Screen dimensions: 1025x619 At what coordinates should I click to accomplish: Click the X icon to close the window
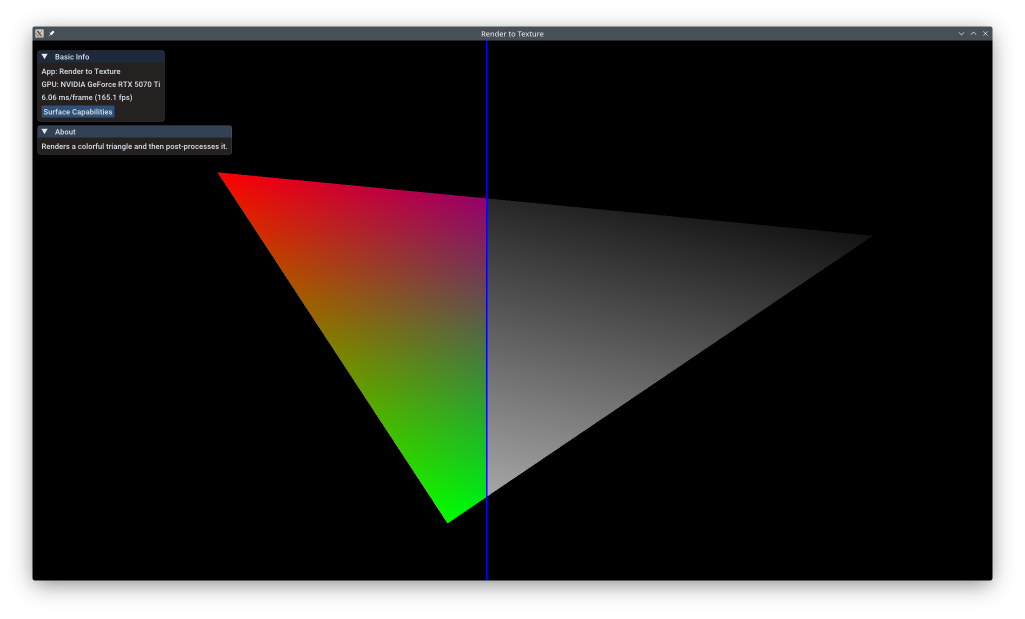985,33
